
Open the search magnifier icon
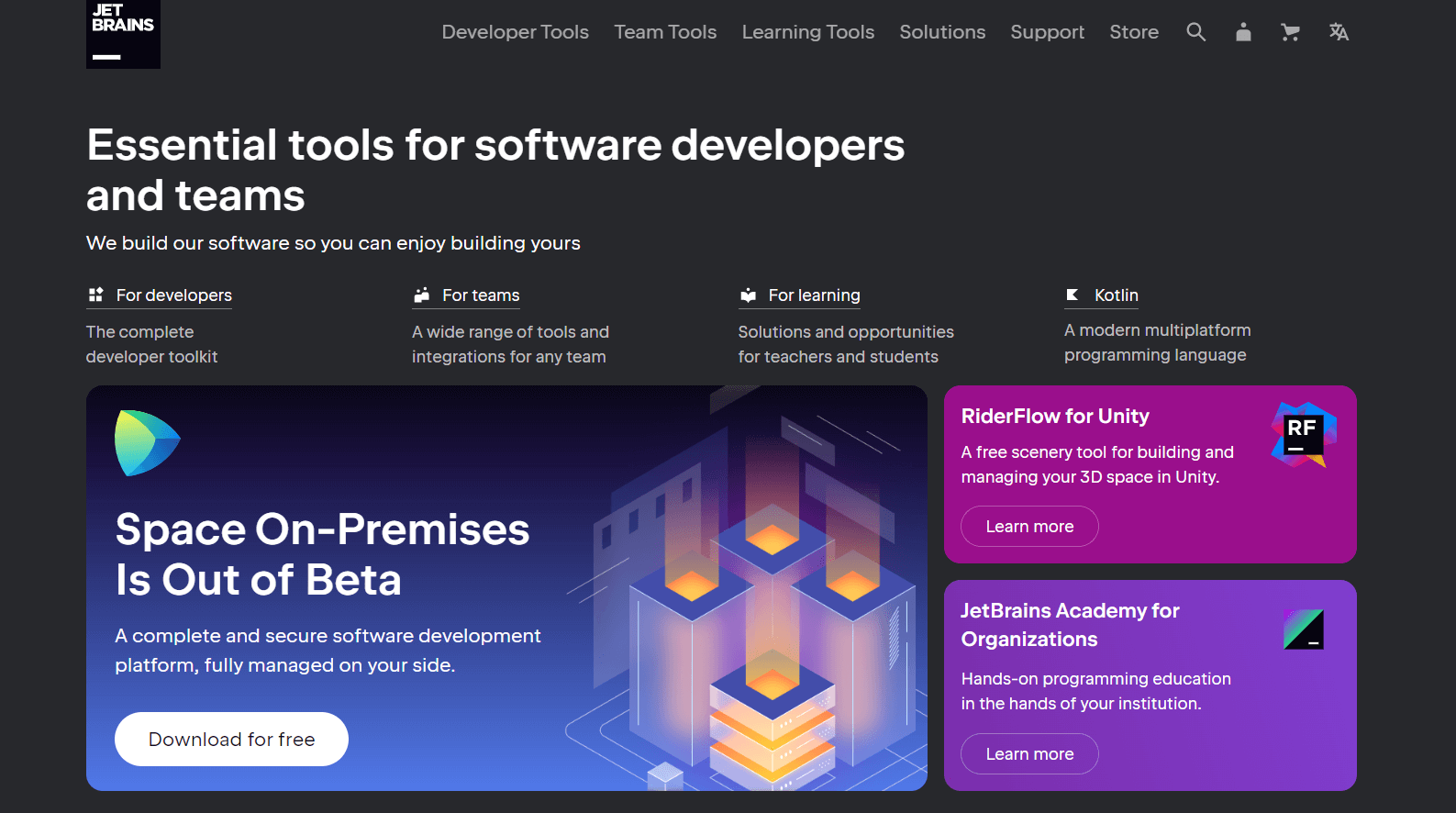[1195, 32]
